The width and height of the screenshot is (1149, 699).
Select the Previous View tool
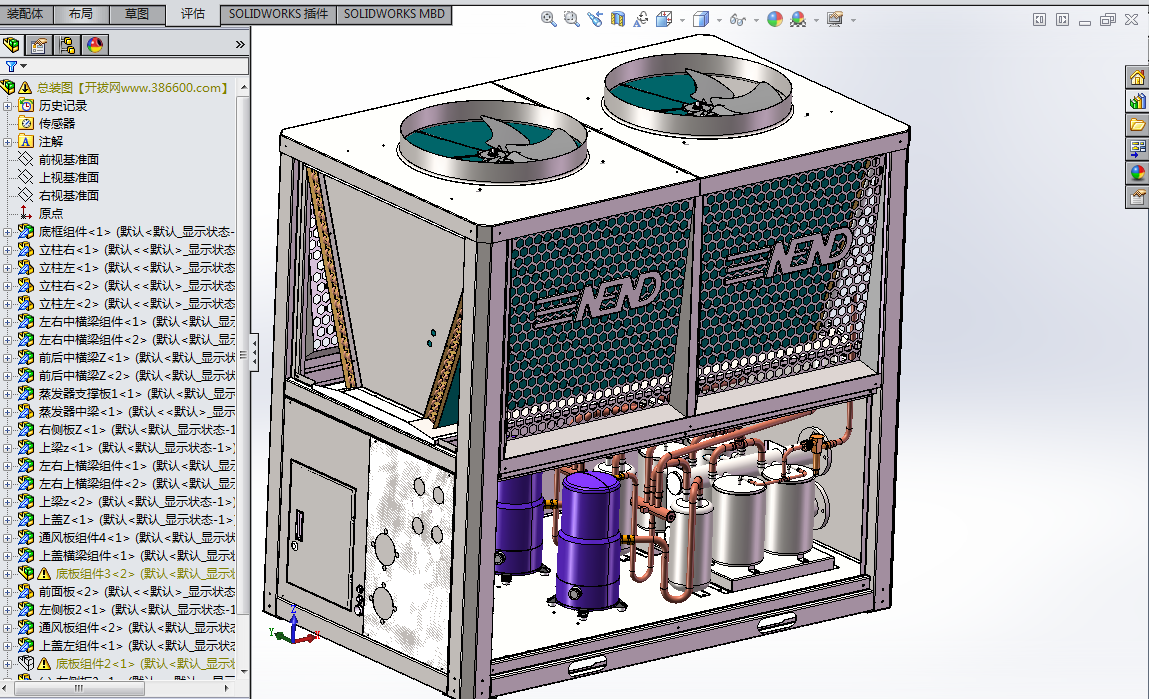pyautogui.click(x=595, y=19)
